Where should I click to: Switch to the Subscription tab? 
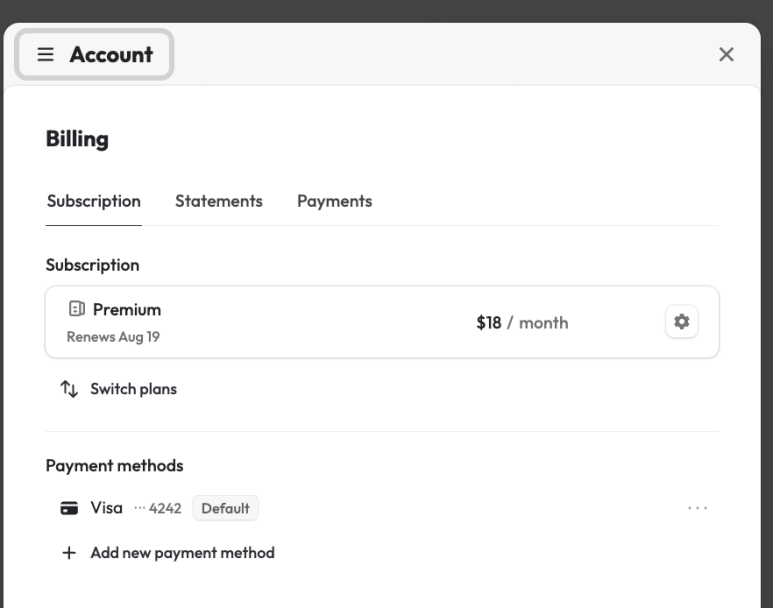[94, 201]
